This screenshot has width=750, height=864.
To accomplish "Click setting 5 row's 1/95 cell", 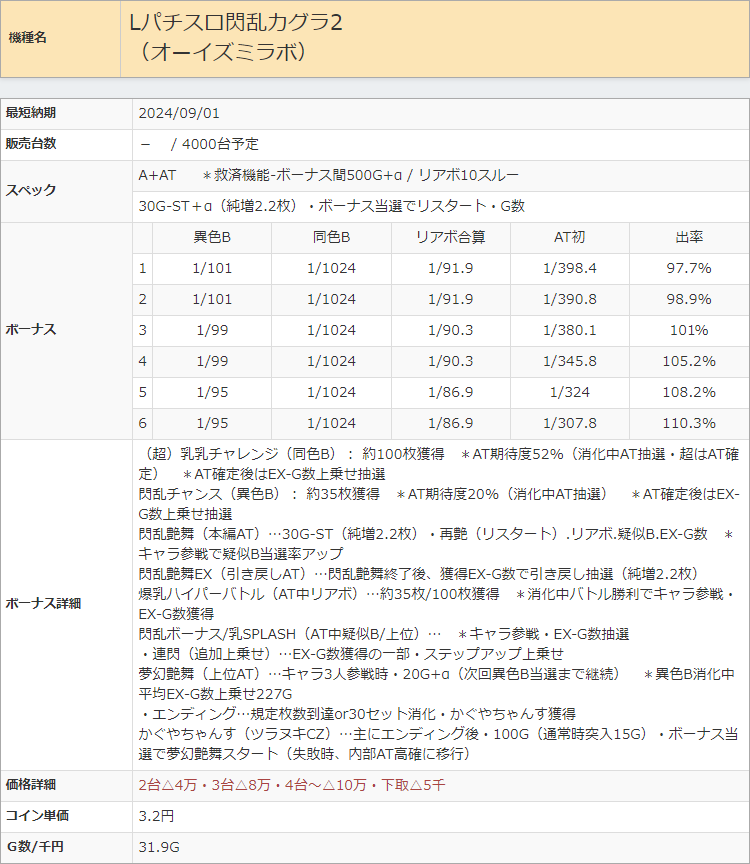I will pos(212,392).
